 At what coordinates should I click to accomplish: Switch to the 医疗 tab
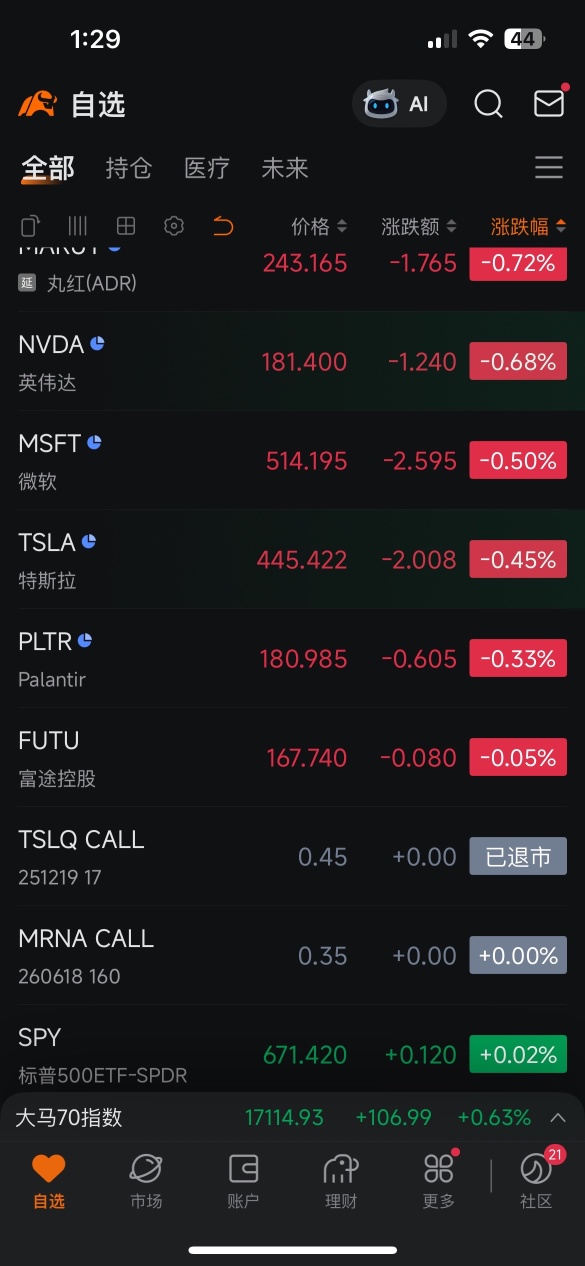[x=207, y=168]
